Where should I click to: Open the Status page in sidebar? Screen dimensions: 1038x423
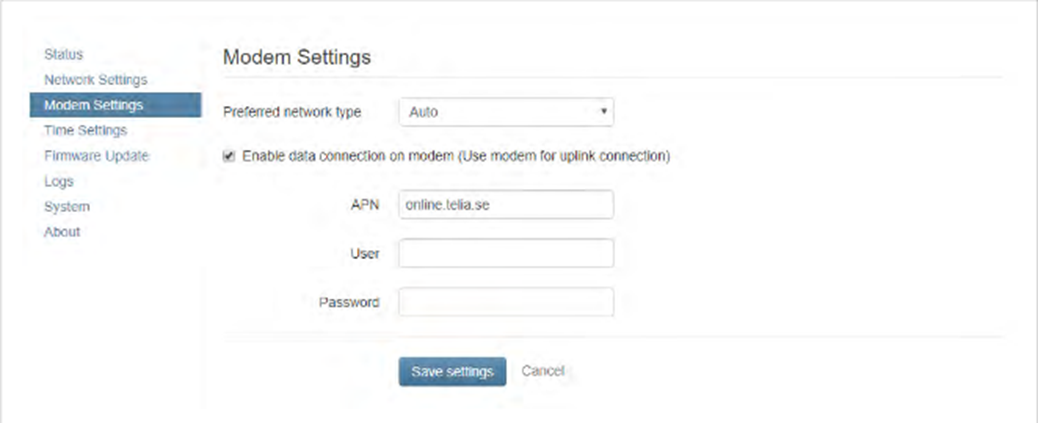[x=64, y=54]
